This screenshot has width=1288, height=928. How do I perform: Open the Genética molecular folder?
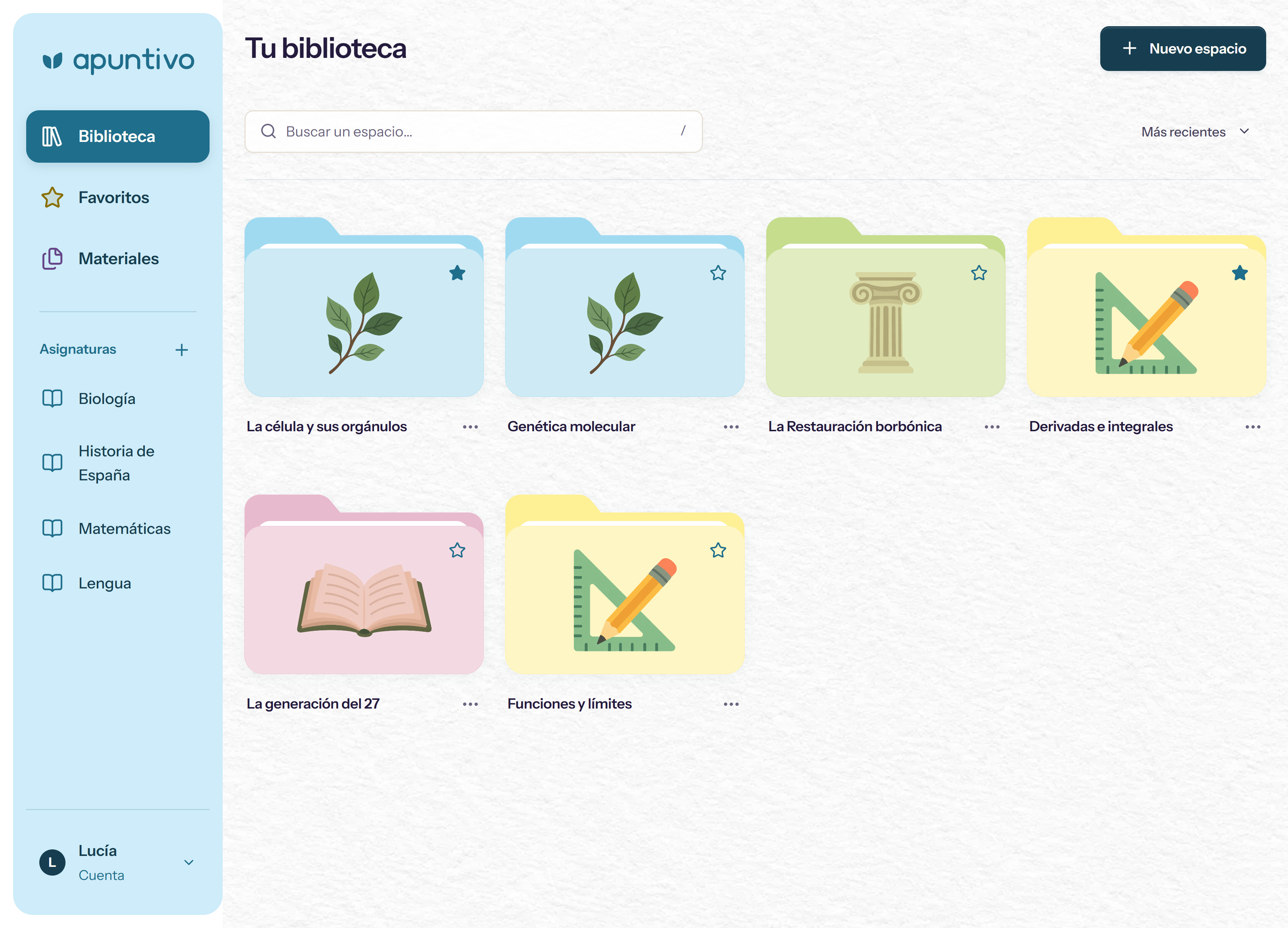click(625, 307)
